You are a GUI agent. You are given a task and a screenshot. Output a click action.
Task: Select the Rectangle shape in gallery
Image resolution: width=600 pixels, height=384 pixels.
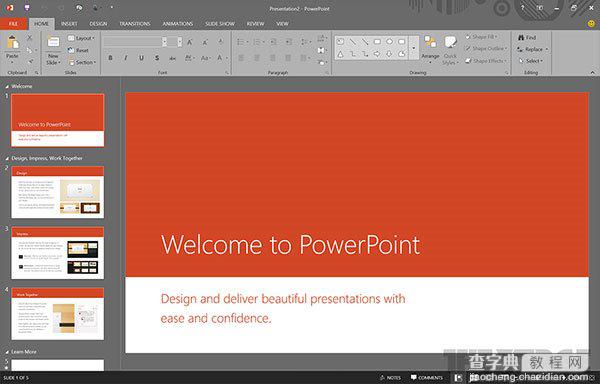click(377, 42)
